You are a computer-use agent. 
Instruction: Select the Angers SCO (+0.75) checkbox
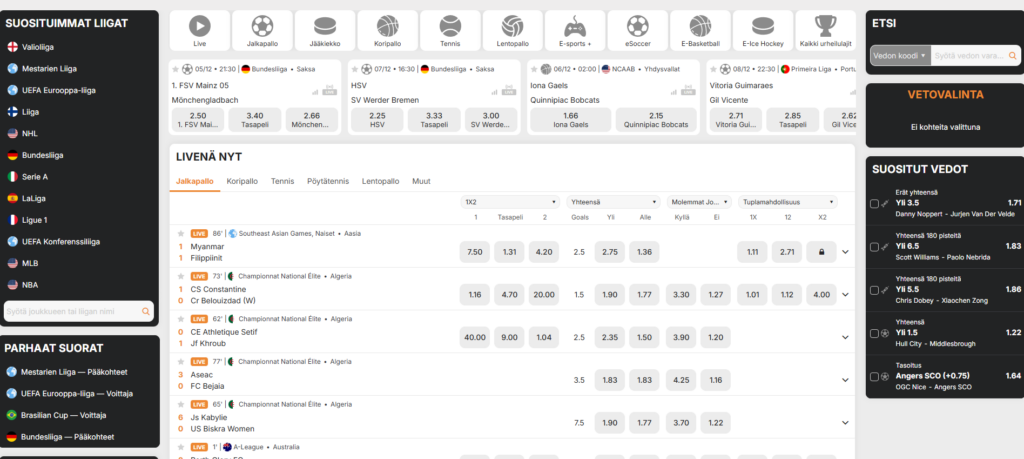(875, 376)
